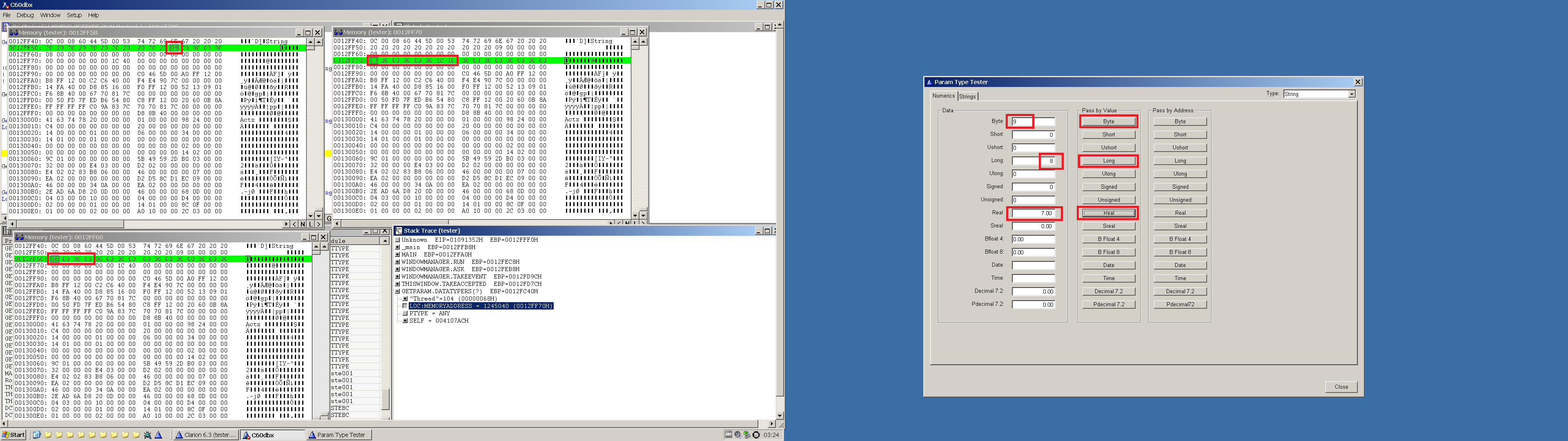This screenshot has height=441, width=1568.
Task: Click the Stack Trace window icon
Action: (x=399, y=231)
